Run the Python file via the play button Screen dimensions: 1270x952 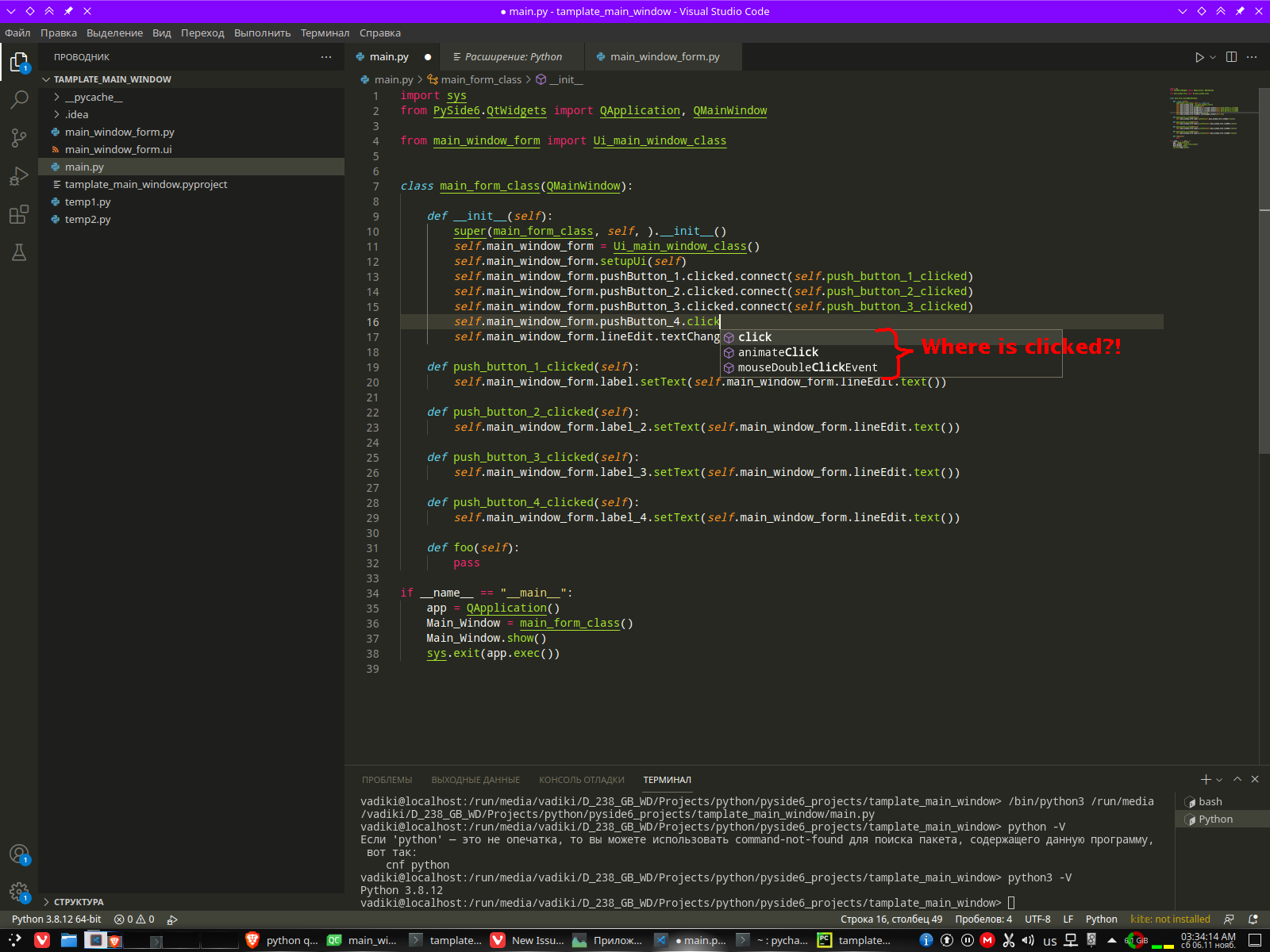[x=1198, y=56]
